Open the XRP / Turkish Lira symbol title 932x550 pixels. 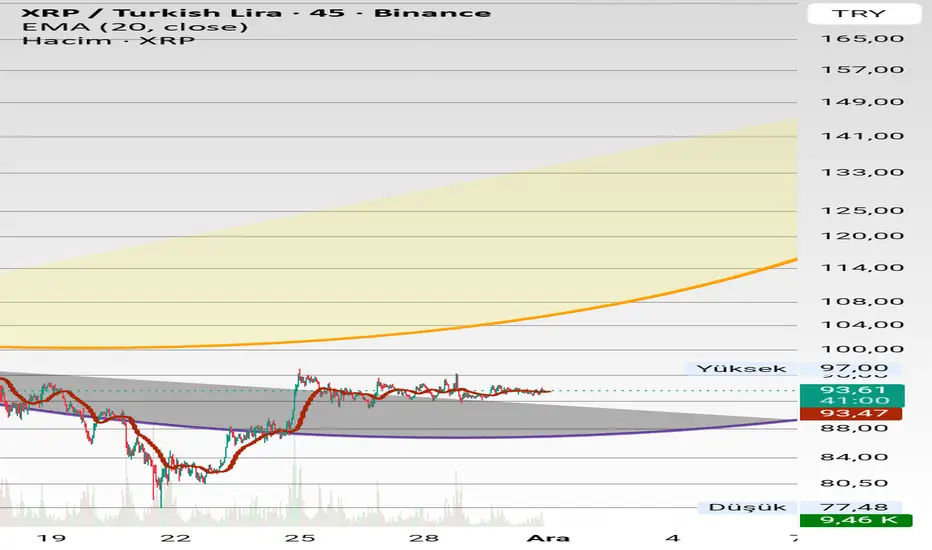pyautogui.click(x=256, y=12)
